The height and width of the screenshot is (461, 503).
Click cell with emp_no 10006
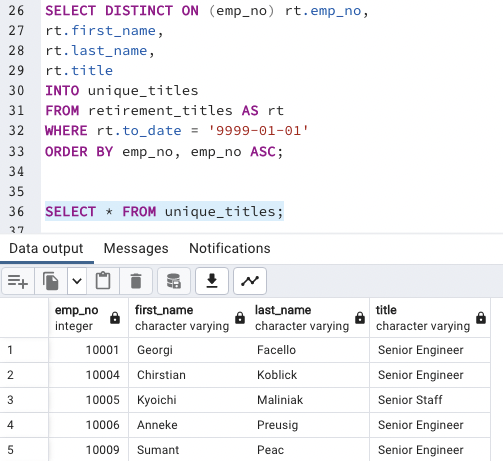click(x=88, y=425)
